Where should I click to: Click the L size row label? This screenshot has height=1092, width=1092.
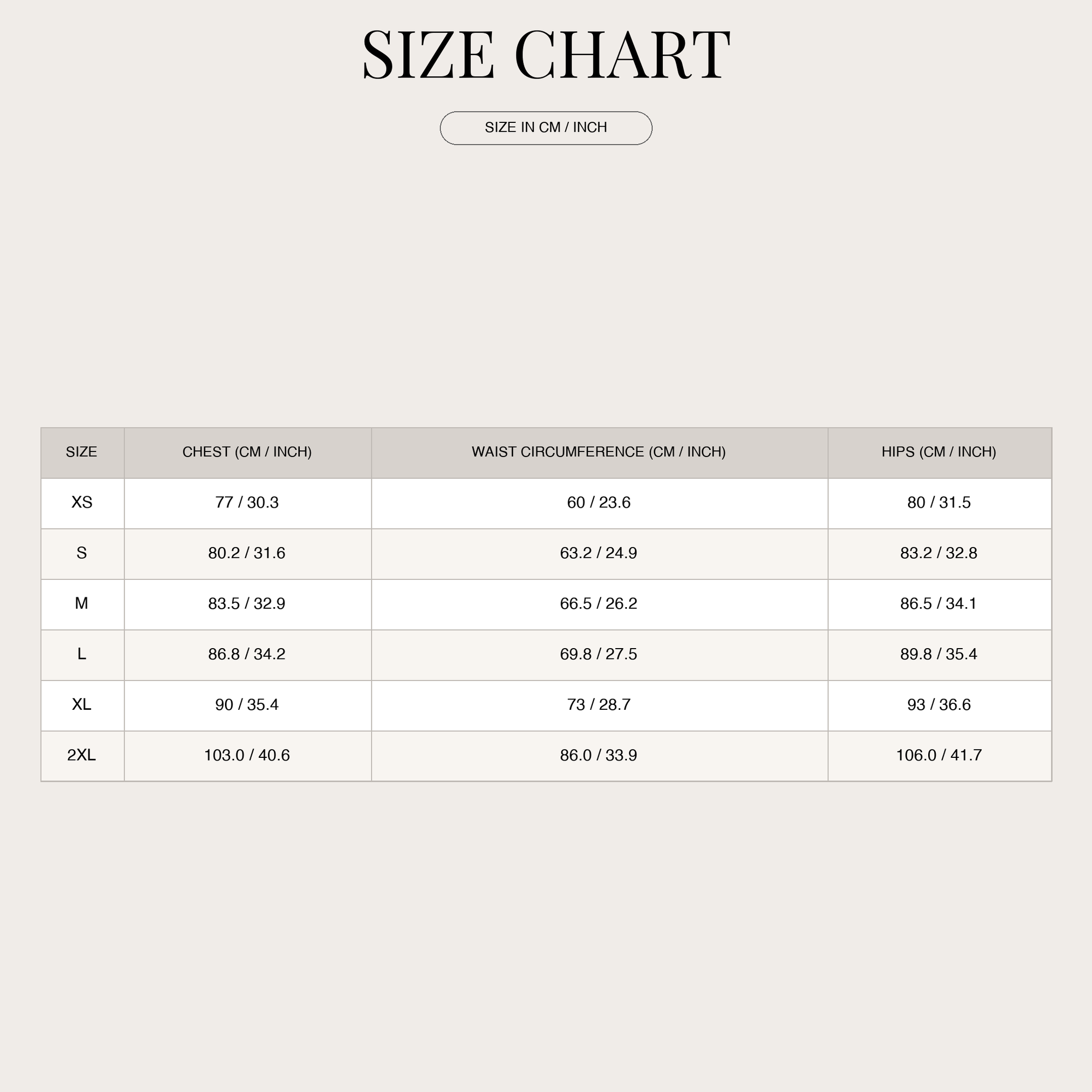[x=82, y=654]
